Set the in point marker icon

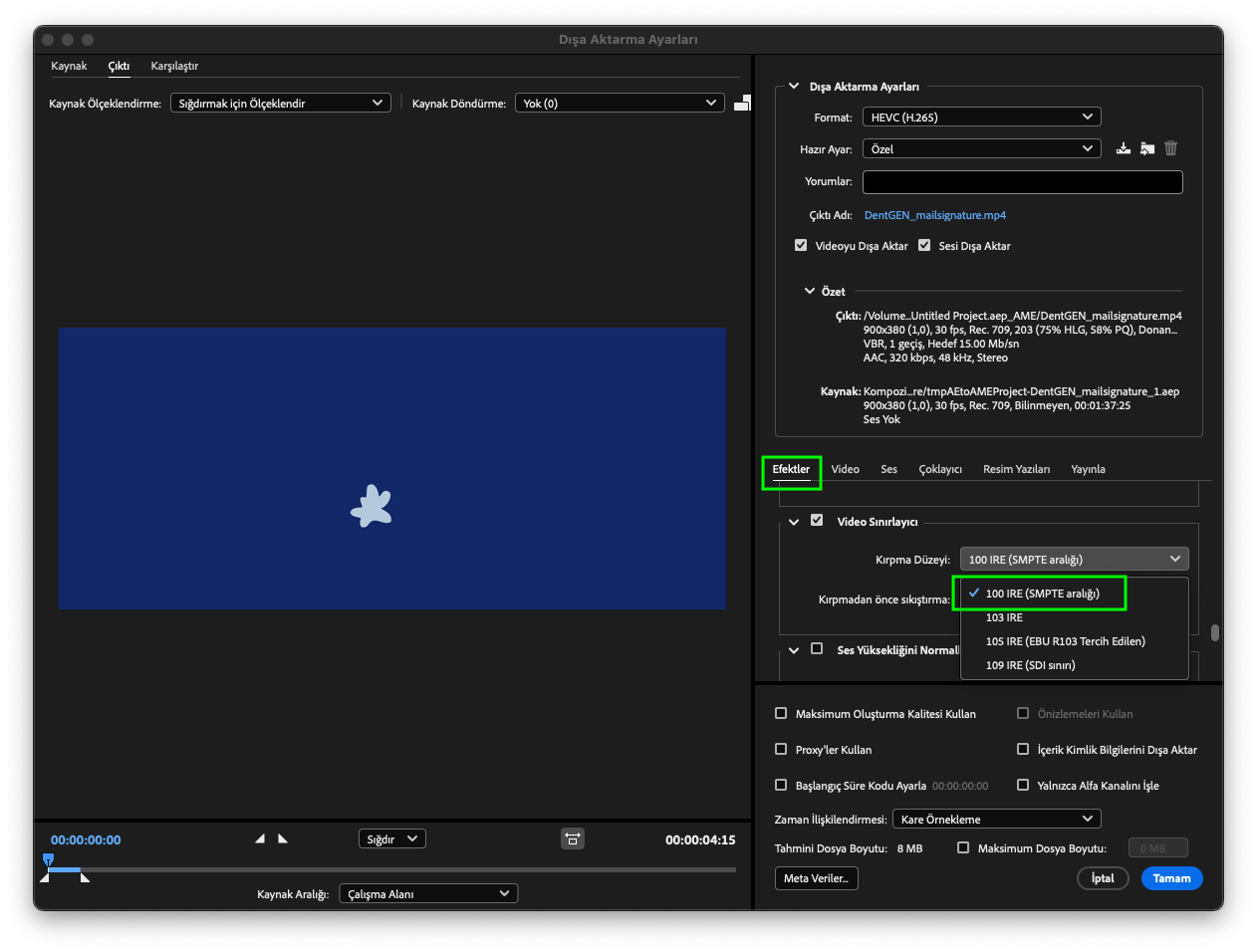260,838
